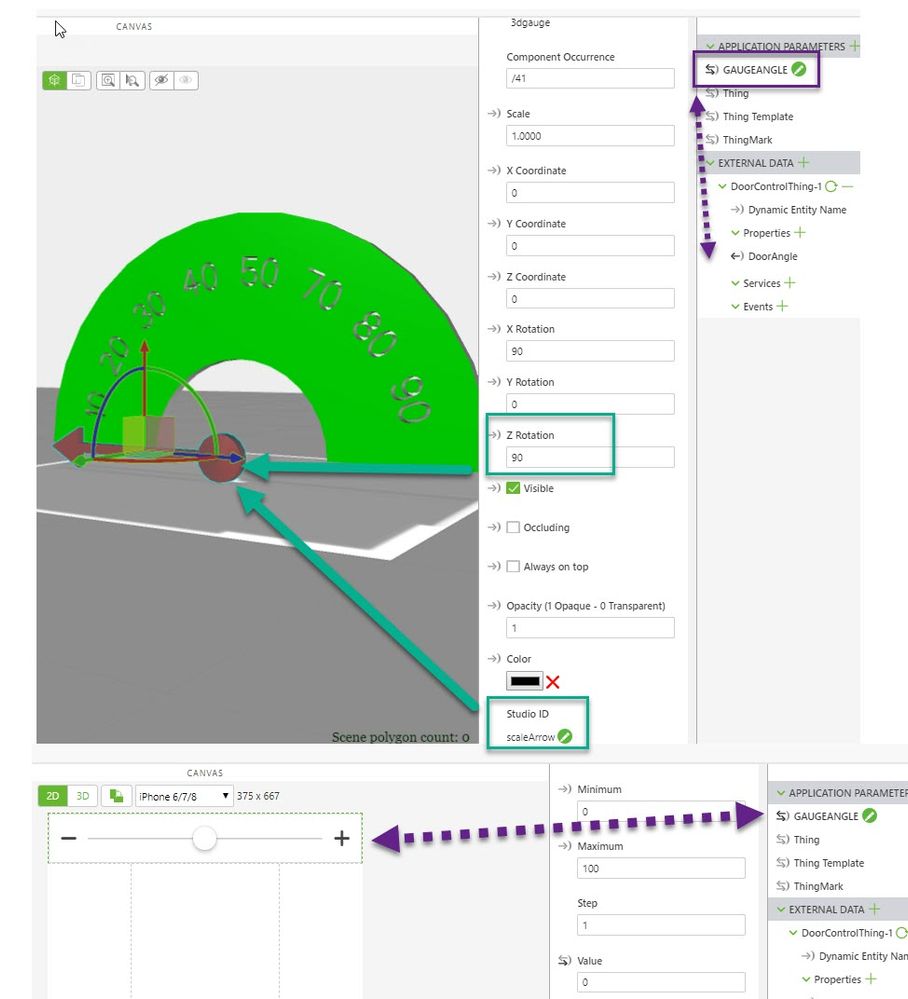This screenshot has height=999, width=908.
Task: Click the 375 x 667 resolution text
Action: 257,796
